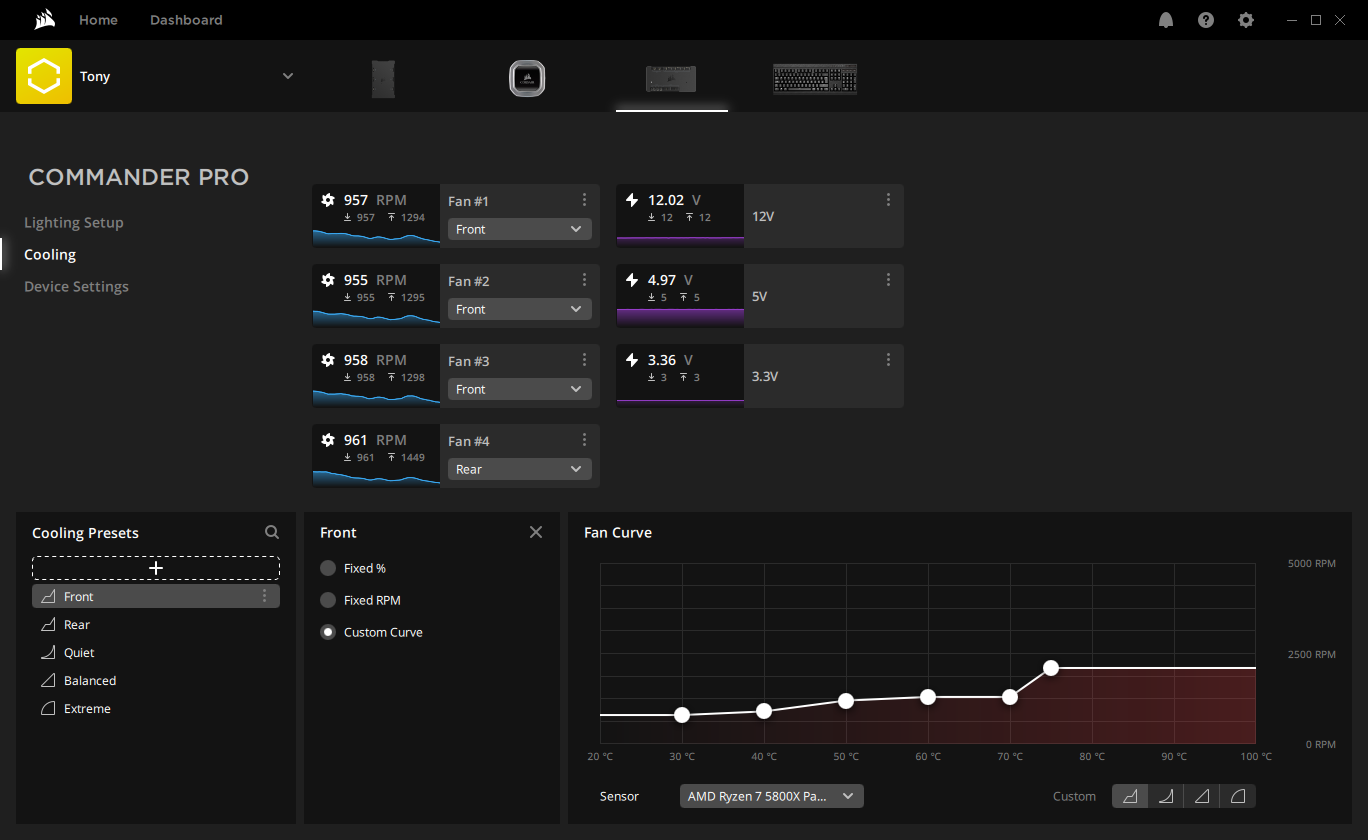Click fan curve point at 75 °C
Screen dimensions: 1368x840
point(1051,668)
